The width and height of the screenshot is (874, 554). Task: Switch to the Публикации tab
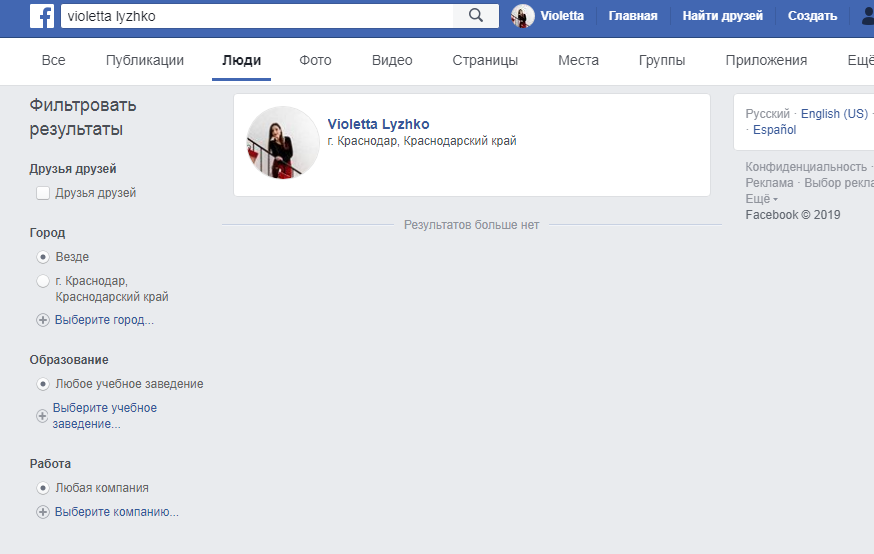[145, 60]
